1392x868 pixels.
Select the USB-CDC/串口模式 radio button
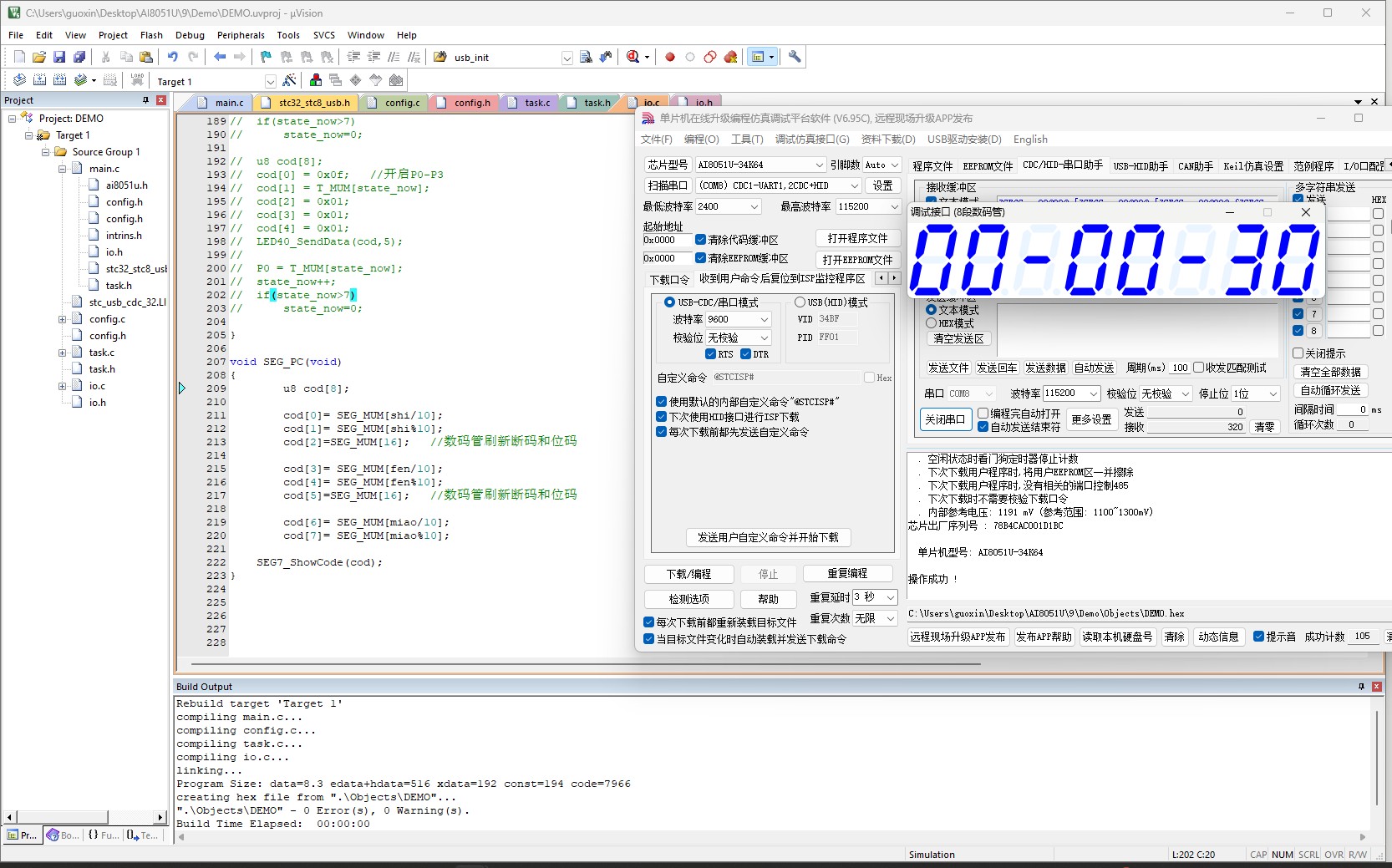(669, 302)
